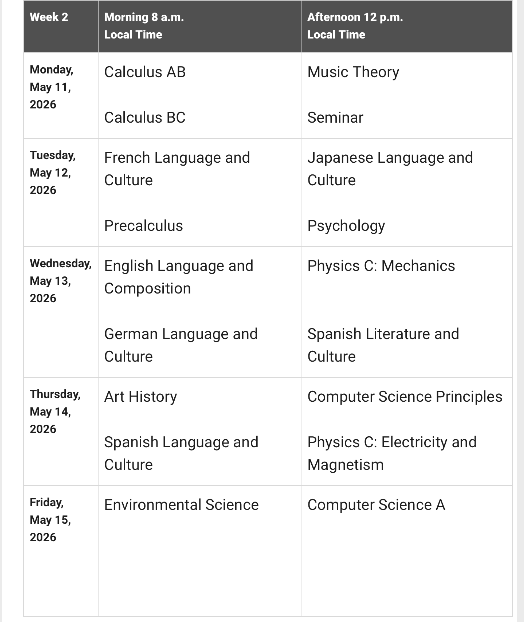
Task: Click the Seminar exam entry
Action: point(335,118)
